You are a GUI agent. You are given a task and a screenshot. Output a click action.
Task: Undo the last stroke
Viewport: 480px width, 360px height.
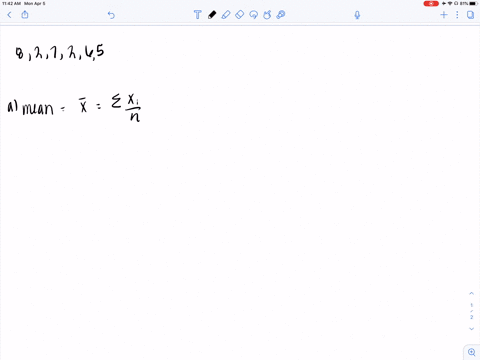point(111,15)
